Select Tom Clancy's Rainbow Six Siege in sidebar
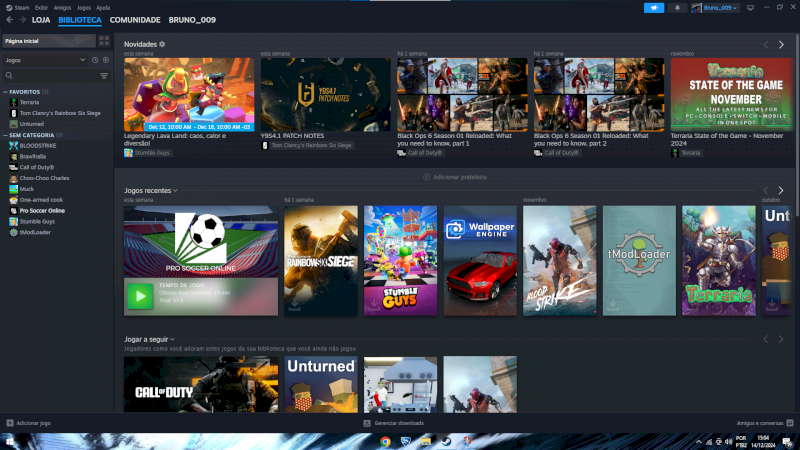 (x=60, y=113)
